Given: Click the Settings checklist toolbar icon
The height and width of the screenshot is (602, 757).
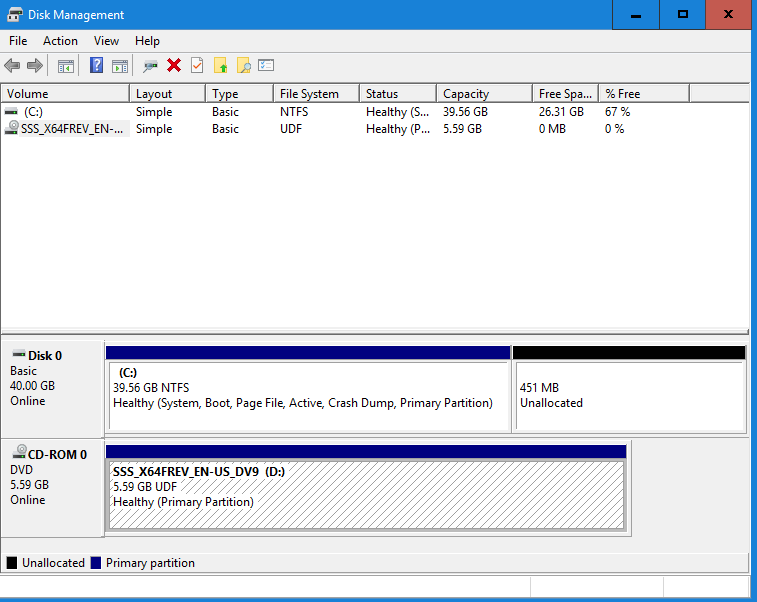Looking at the screenshot, I should (266, 65).
